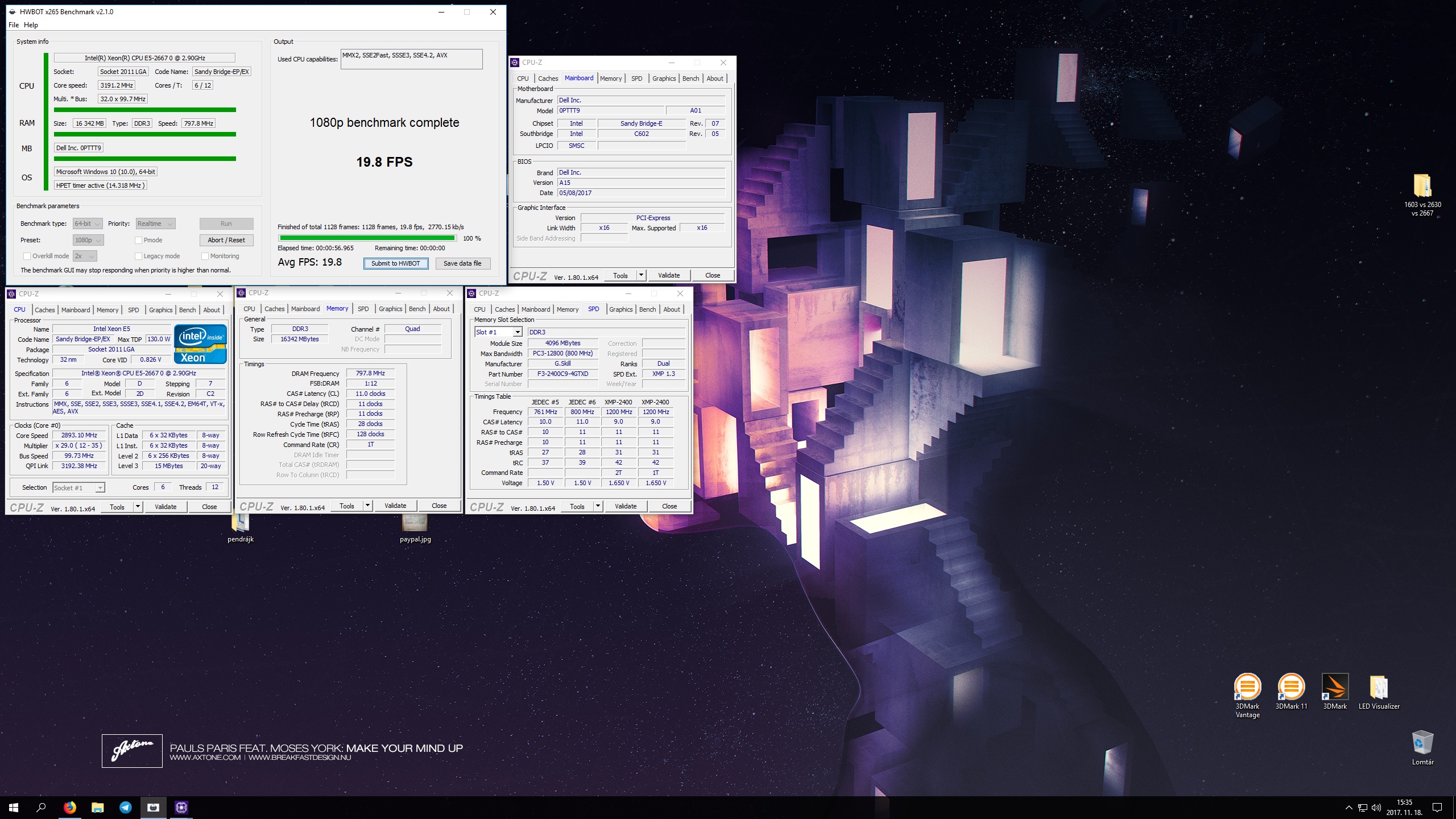Screen dimensions: 1456x819
Task: Open the Action Center notifications icon
Action: 1437,808
